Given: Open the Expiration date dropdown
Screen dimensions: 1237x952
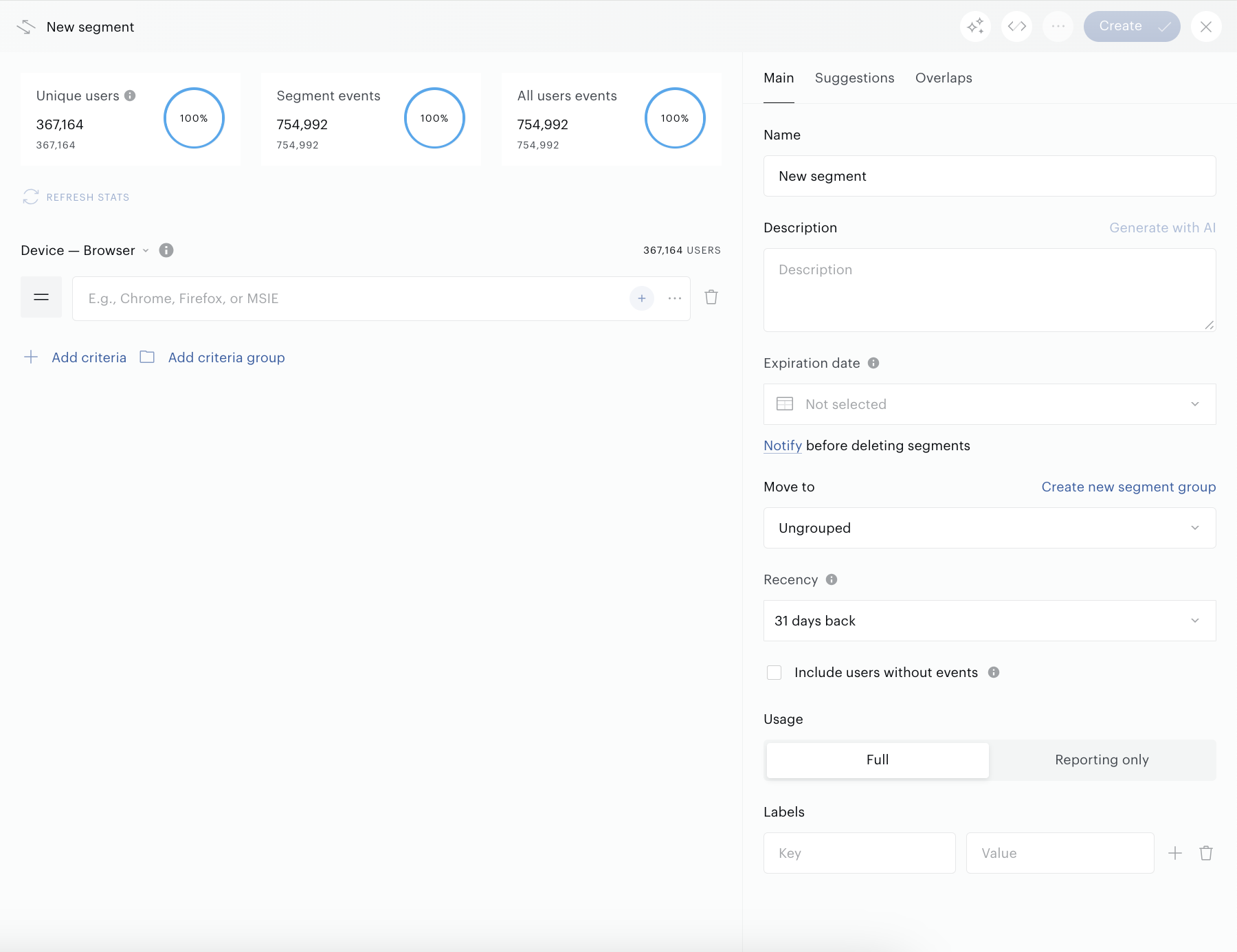Looking at the screenshot, I should (x=990, y=404).
